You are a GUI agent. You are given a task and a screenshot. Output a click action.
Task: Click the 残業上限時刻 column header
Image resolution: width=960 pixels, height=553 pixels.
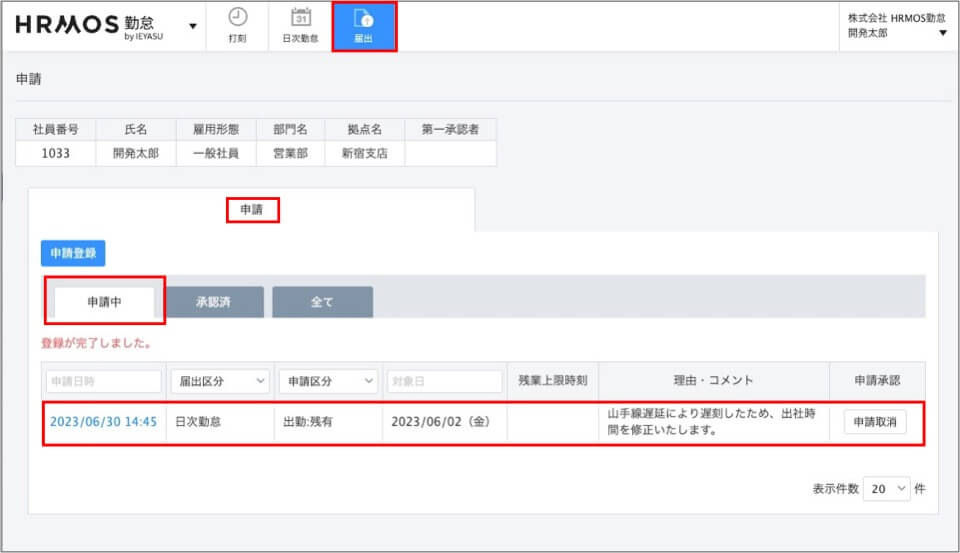click(552, 381)
